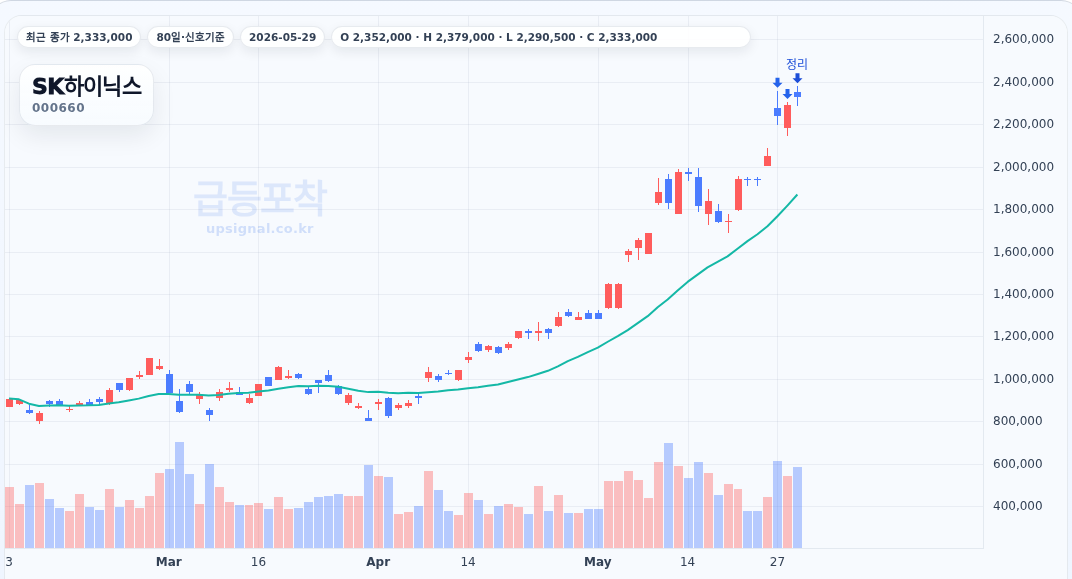Click the 1,400,000 price axis label
Screen dimensions: 1072x579
(x=1023, y=294)
